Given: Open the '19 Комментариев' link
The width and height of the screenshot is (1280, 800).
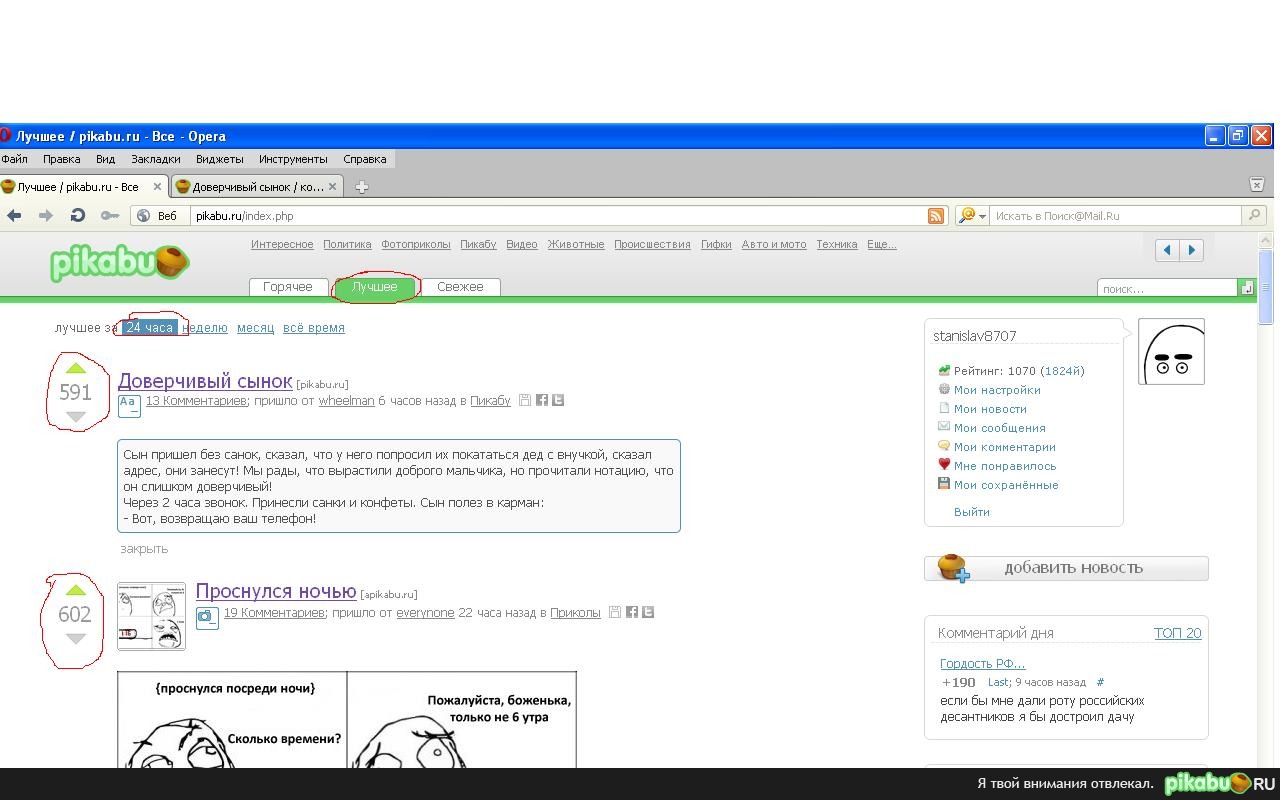Looking at the screenshot, I should 274,612.
